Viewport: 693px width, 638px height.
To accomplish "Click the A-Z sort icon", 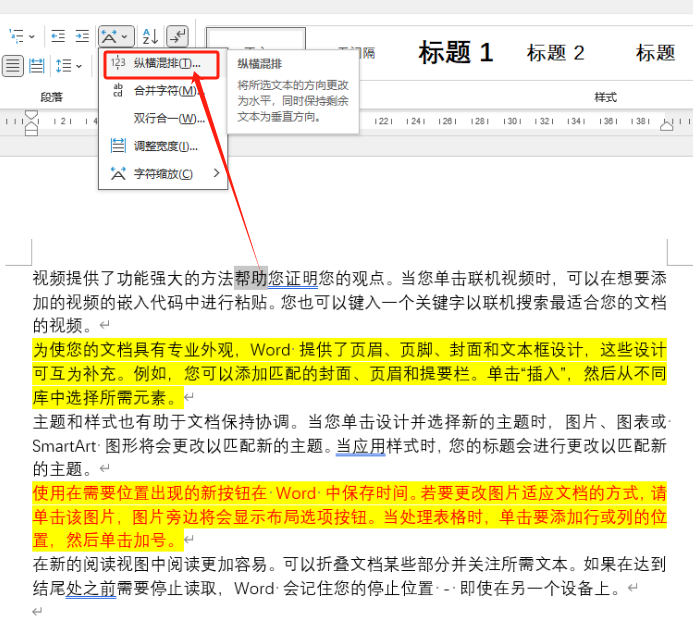I will pyautogui.click(x=150, y=36).
